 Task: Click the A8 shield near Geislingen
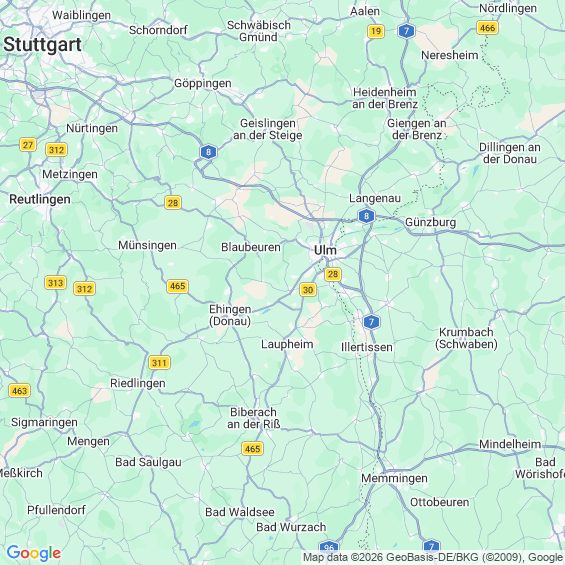pyautogui.click(x=208, y=152)
